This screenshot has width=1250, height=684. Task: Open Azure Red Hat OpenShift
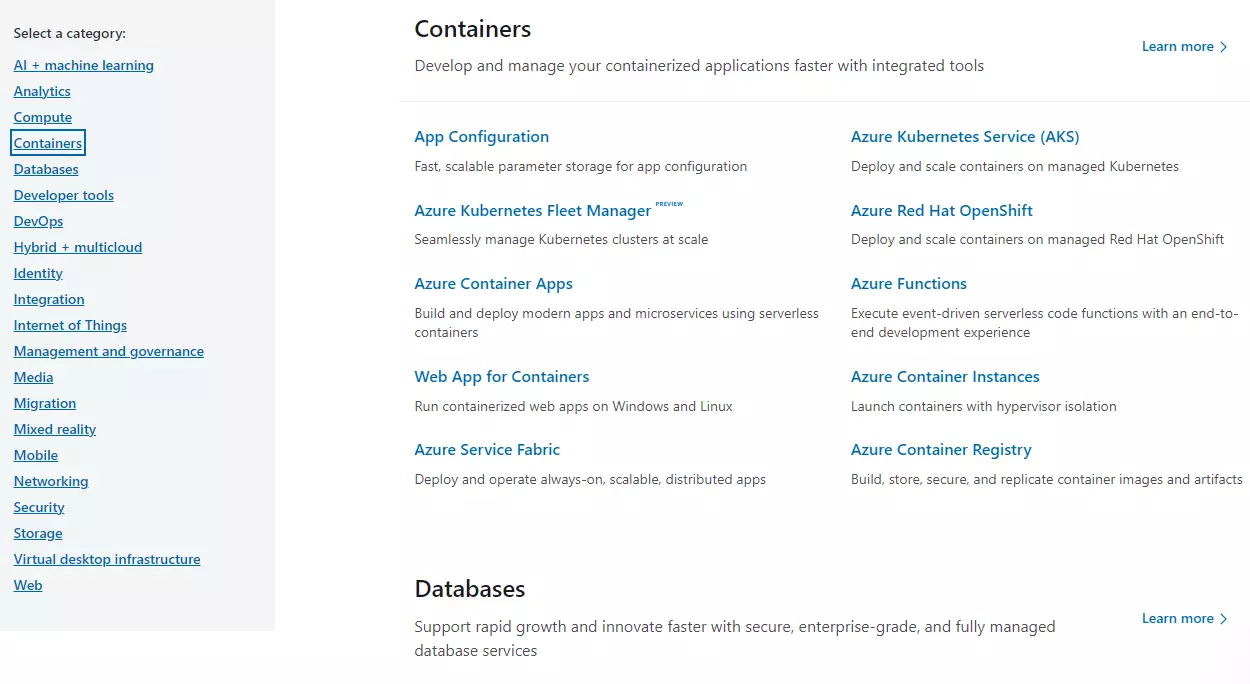(941, 210)
